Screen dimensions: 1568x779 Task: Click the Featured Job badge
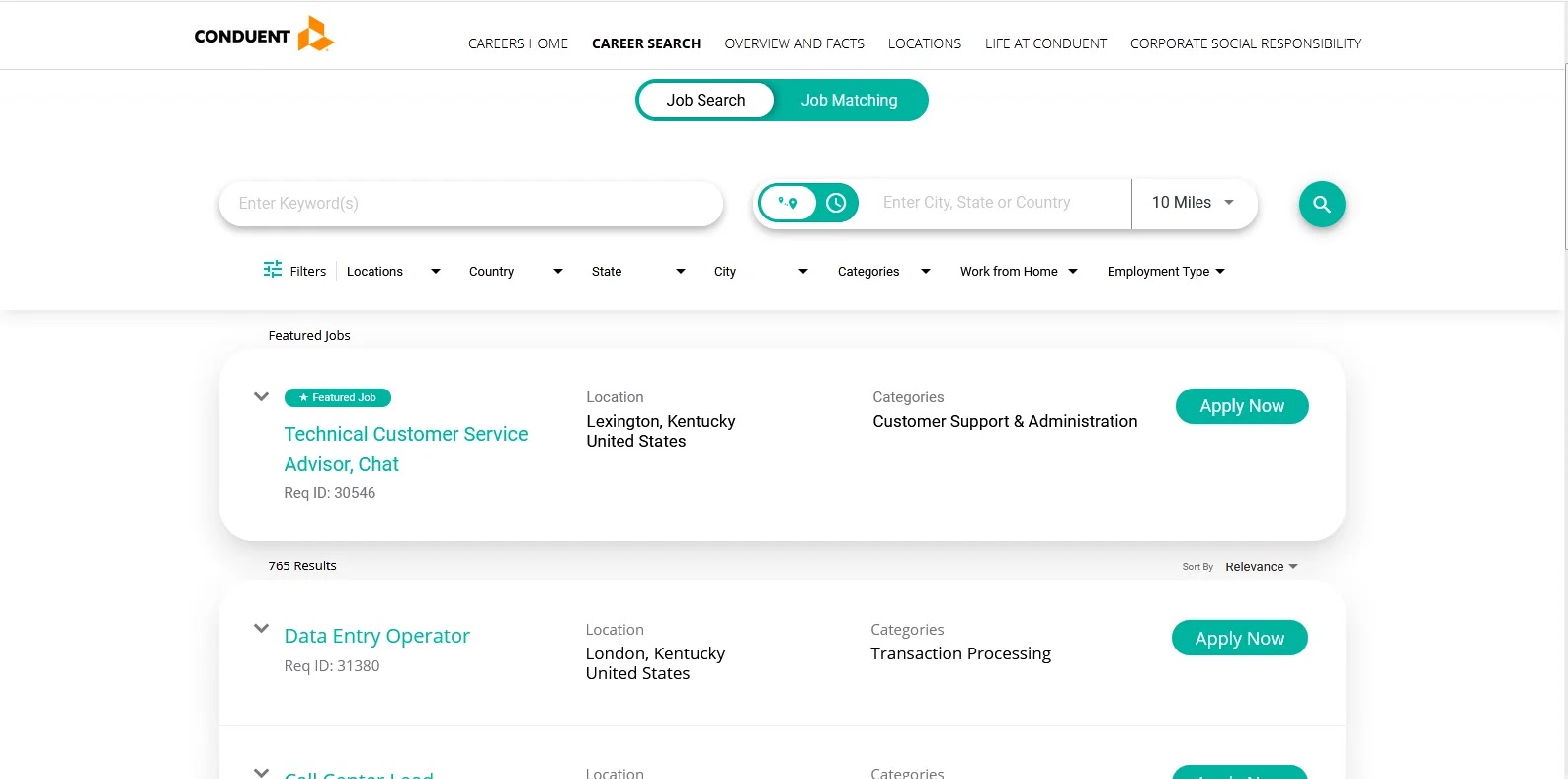(338, 398)
